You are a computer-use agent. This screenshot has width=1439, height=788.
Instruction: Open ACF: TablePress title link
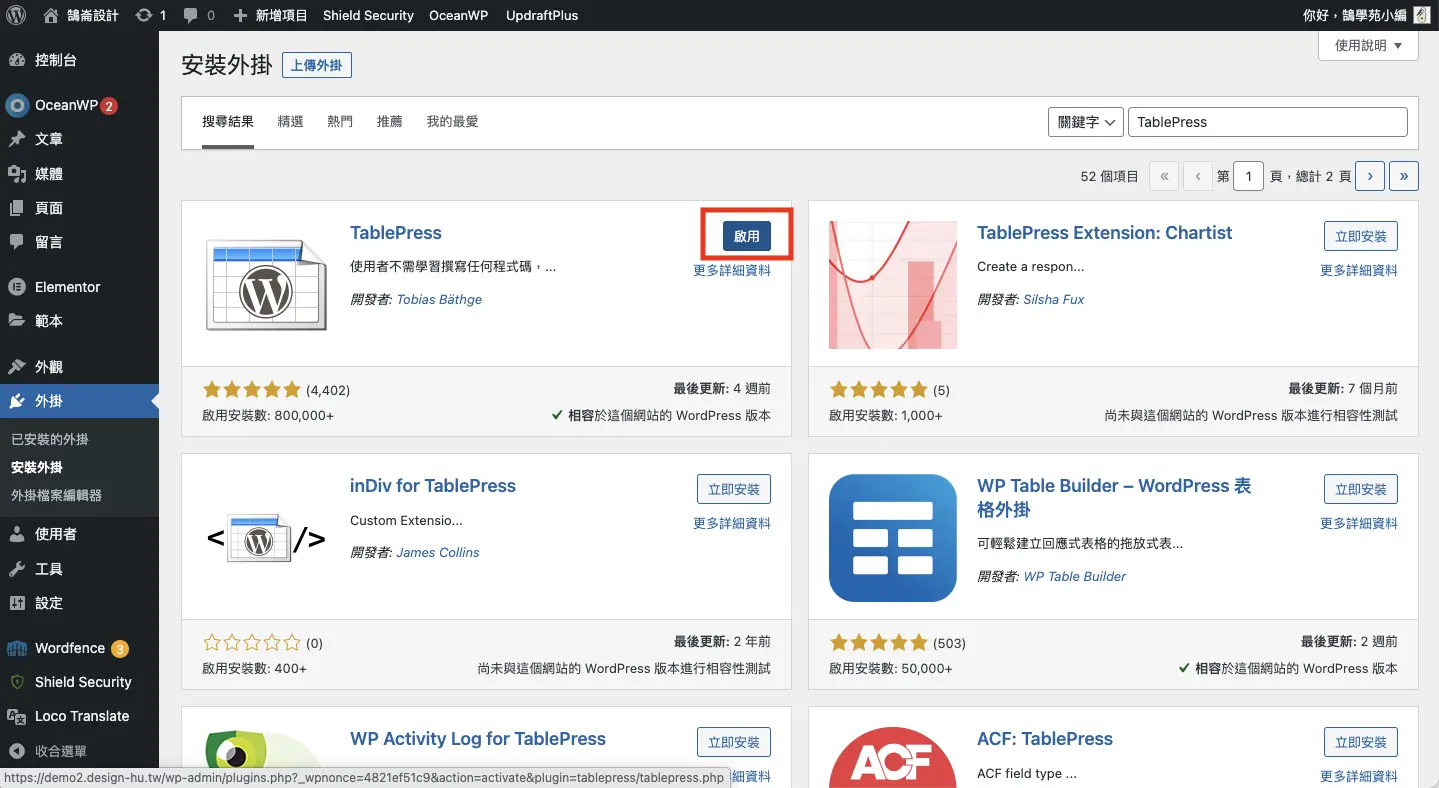click(x=1045, y=739)
